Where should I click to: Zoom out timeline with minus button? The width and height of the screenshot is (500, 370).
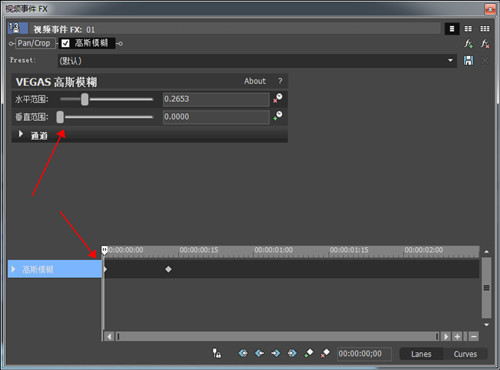(474, 337)
